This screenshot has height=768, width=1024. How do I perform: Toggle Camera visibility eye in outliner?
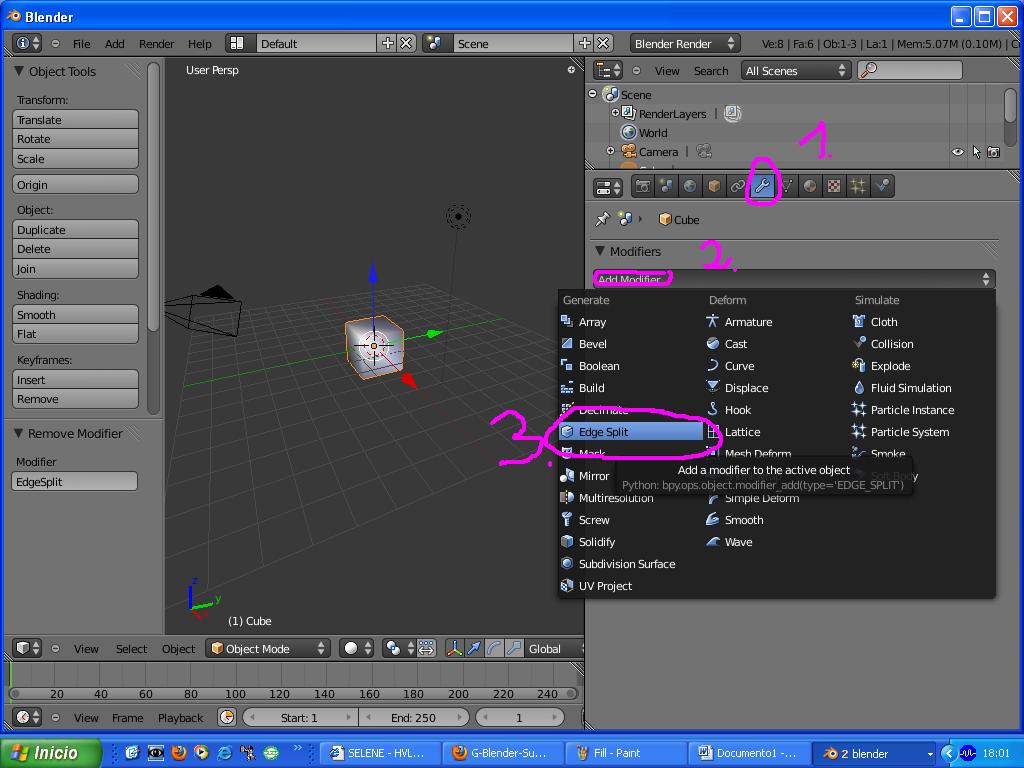coord(957,152)
